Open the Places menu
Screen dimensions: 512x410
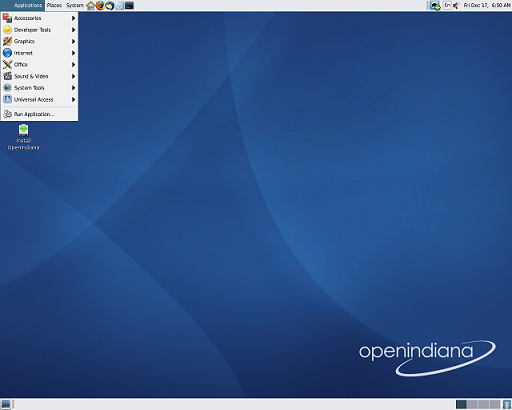(x=54, y=5)
